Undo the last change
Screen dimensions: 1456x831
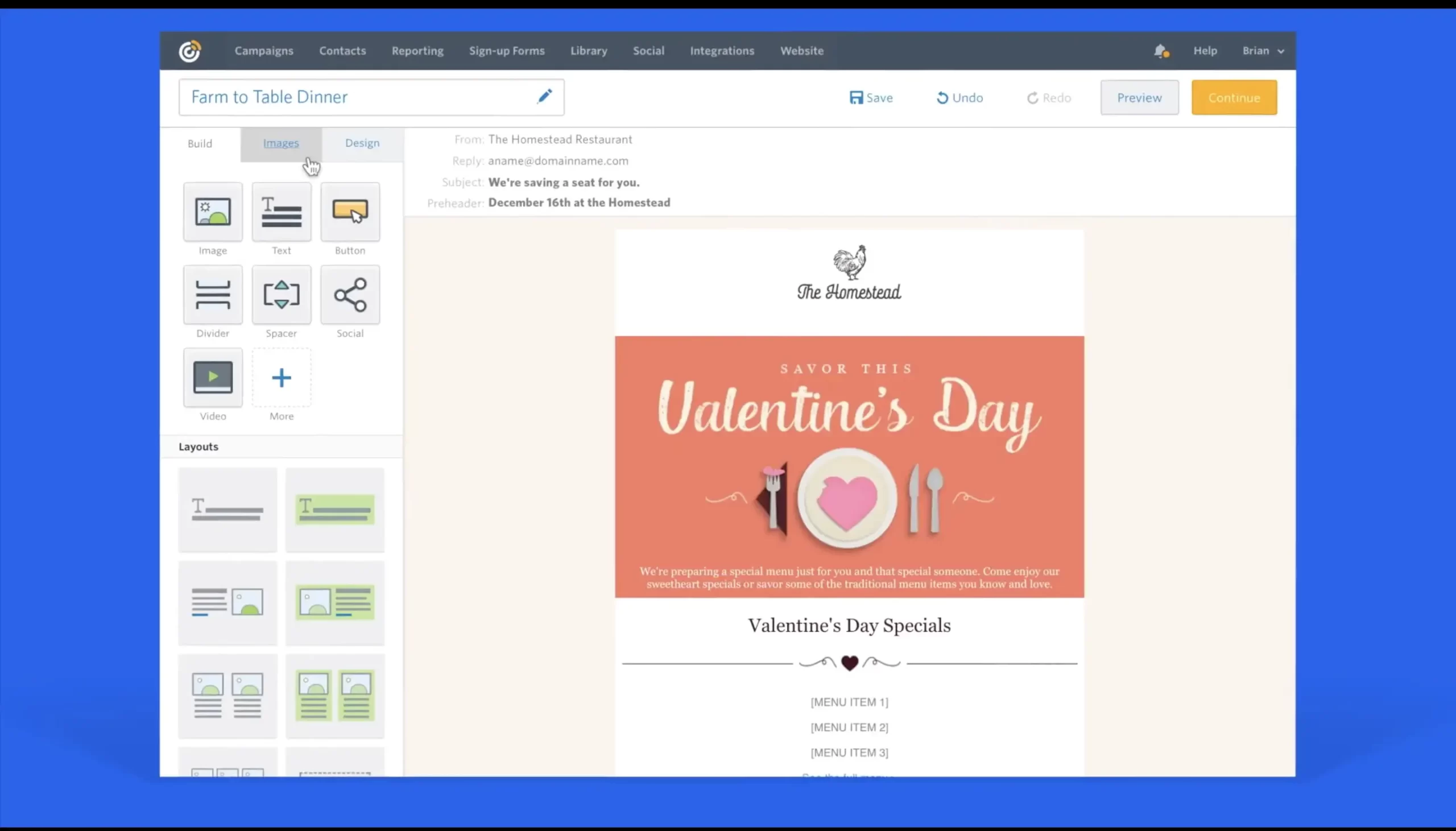959,97
